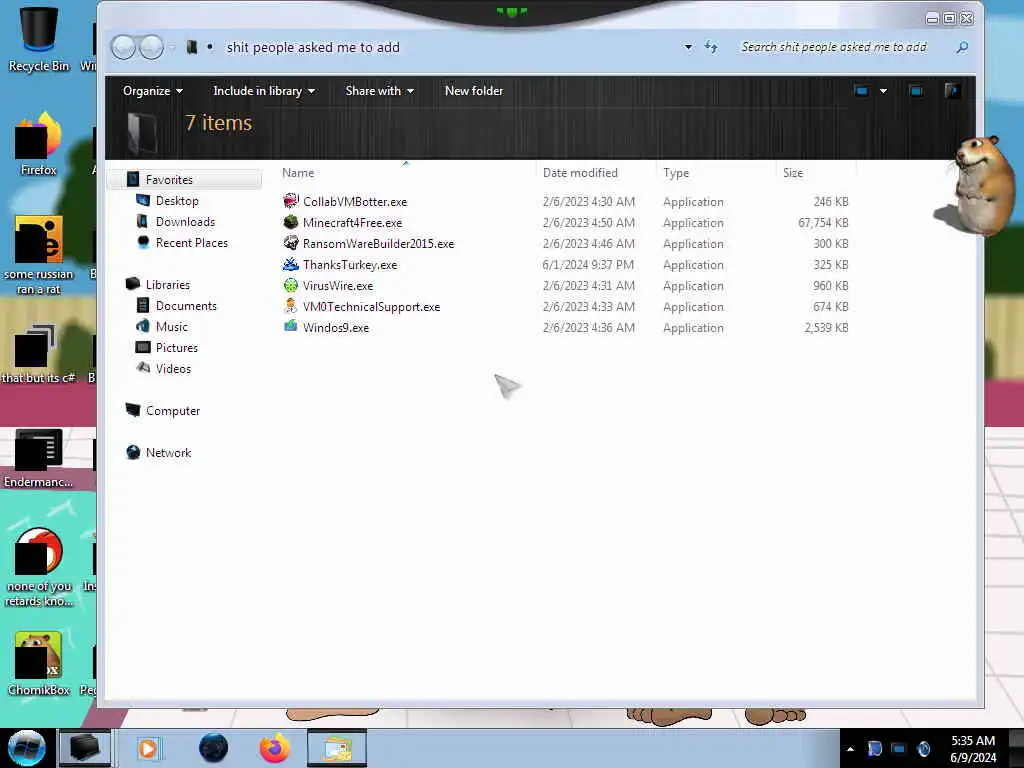Click the ThanksTurkey.exe file icon
This screenshot has width=1024, height=768.
291,264
